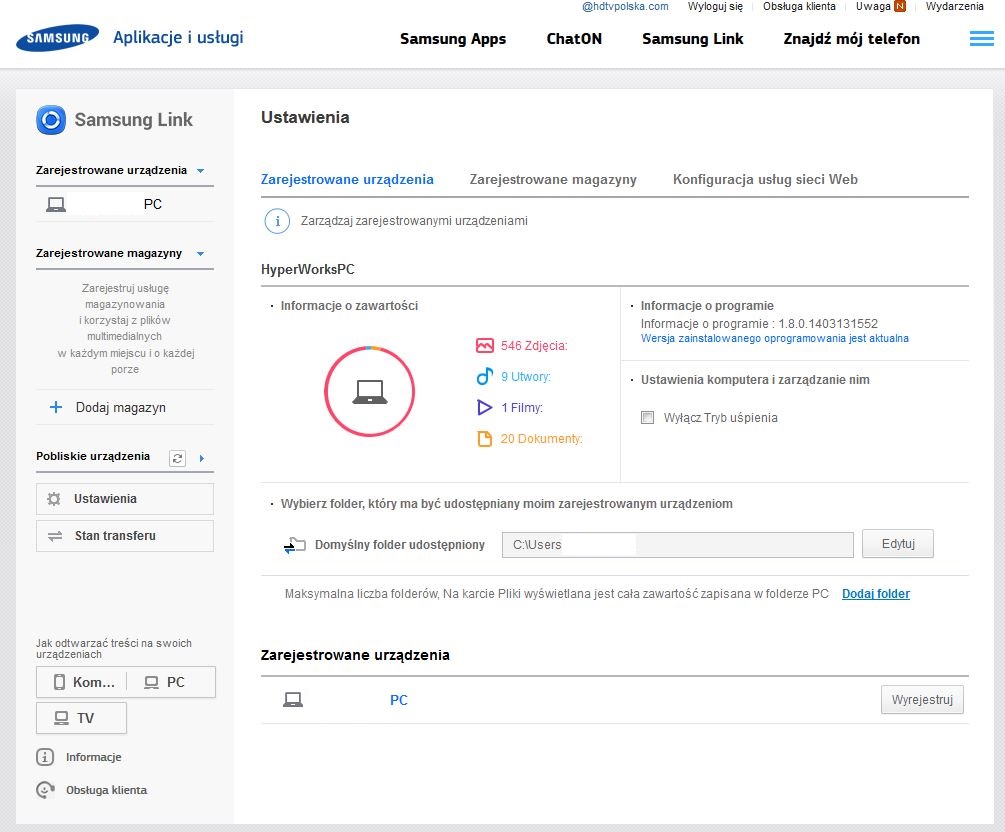The image size is (1005, 832).
Task: Click the Edytuj button
Action: click(897, 544)
